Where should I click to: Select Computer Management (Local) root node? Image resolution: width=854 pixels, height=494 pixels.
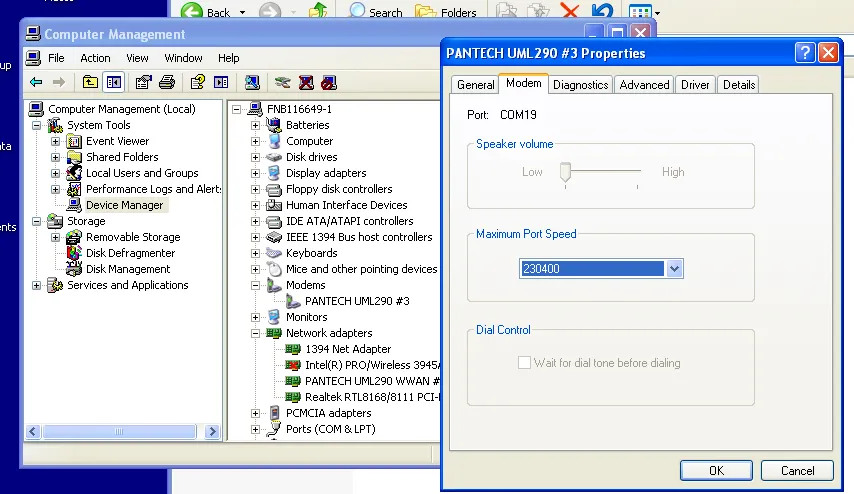click(121, 109)
